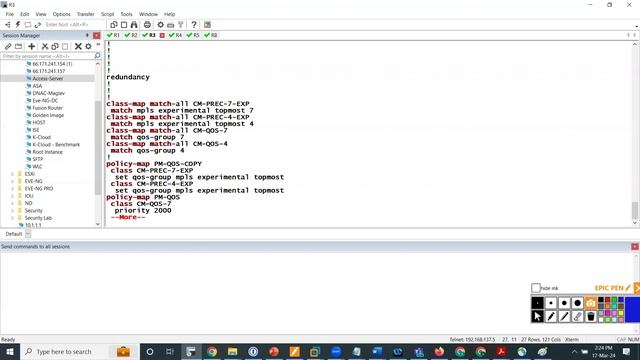Click the Quick Connect lightning bolt icon

click(18, 25)
